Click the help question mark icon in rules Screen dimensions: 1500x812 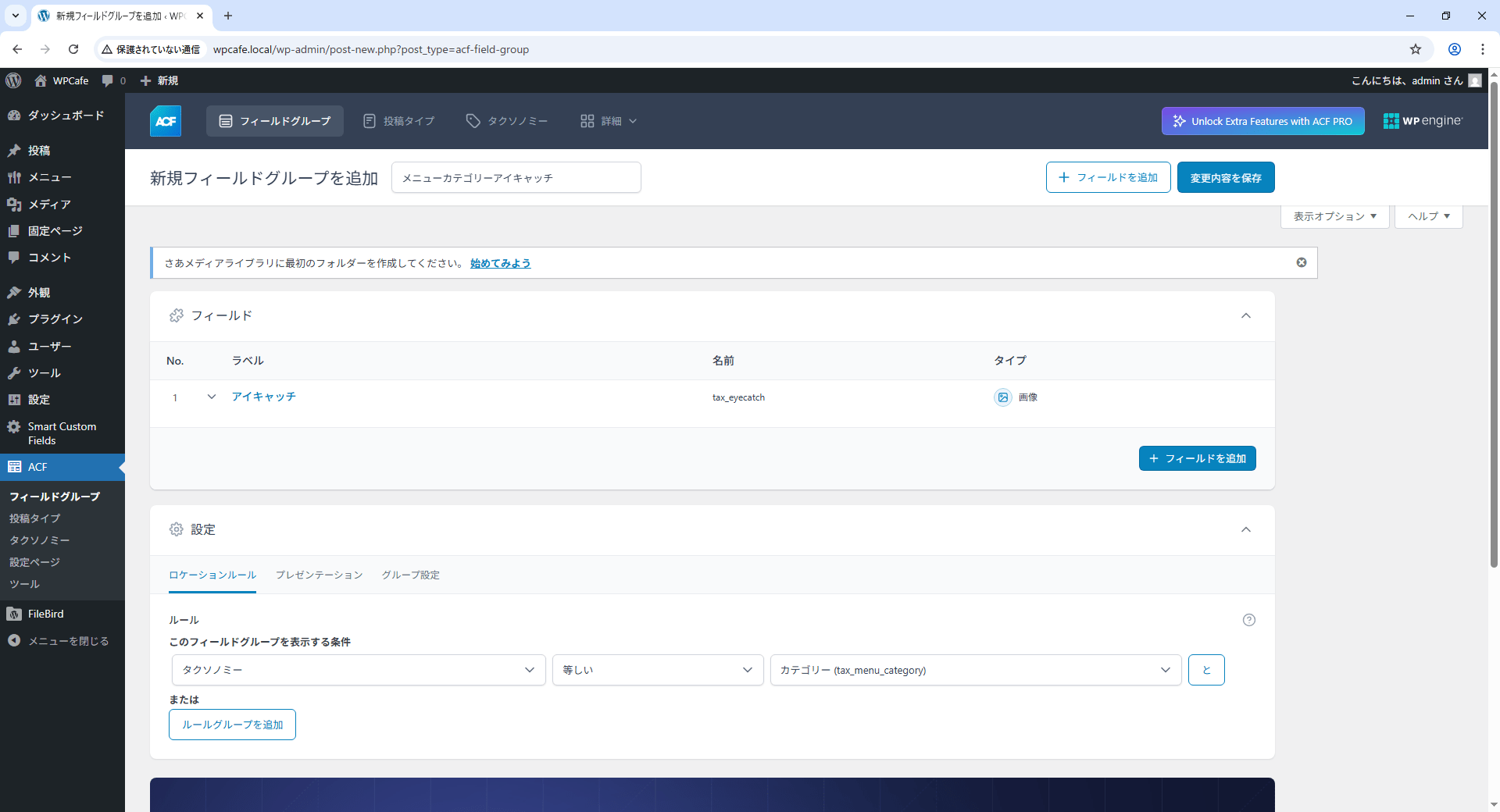1248,620
